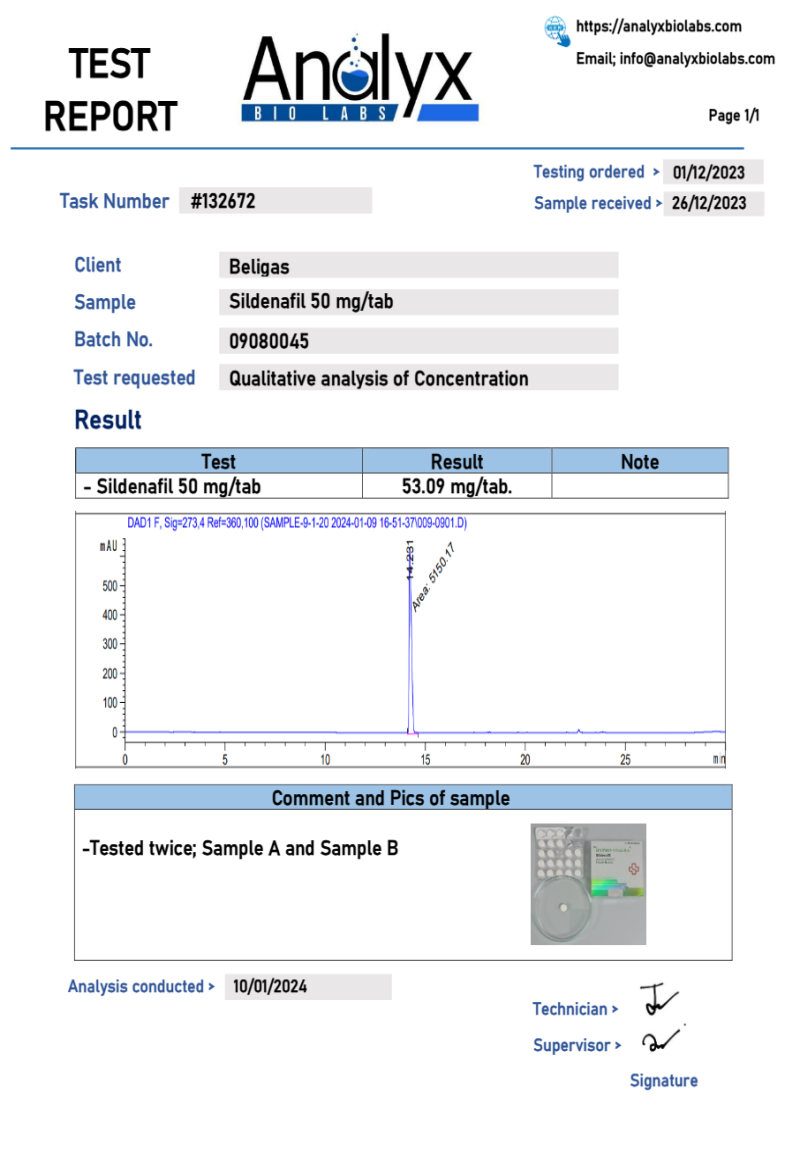Image resolution: width=800 pixels, height=1150 pixels.
Task: Click the Comment and Pics of sample header
Action: [x=403, y=798]
